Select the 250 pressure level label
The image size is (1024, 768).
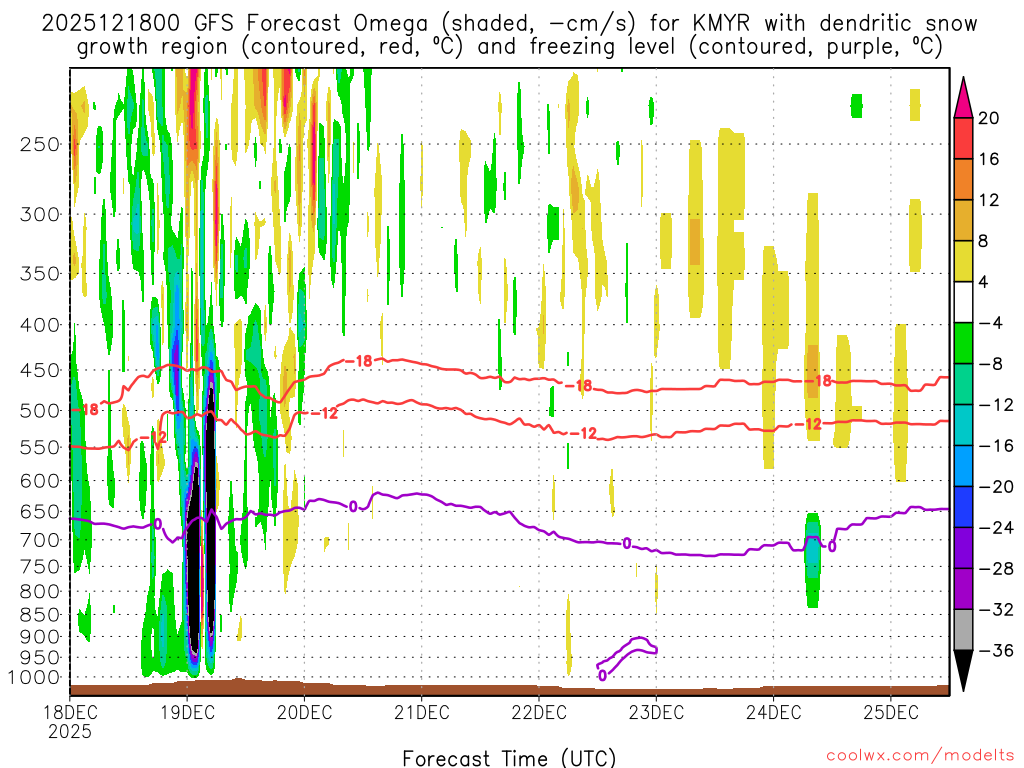coord(38,144)
